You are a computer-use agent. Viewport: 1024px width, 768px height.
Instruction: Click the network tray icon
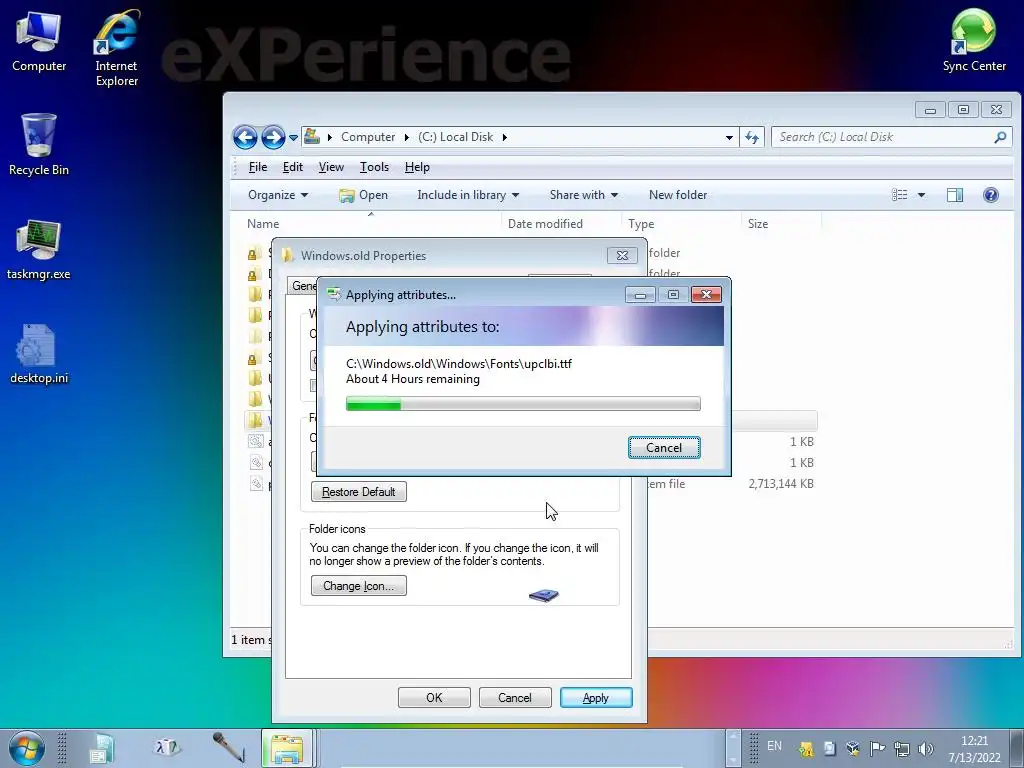(x=902, y=748)
